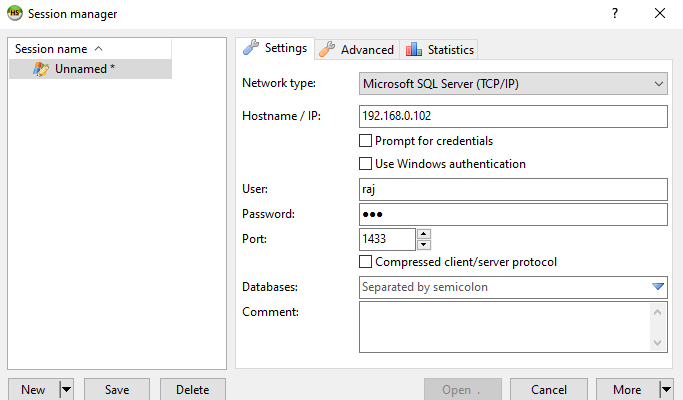Click the Databases label
The height and width of the screenshot is (400, 683).
pos(270,287)
